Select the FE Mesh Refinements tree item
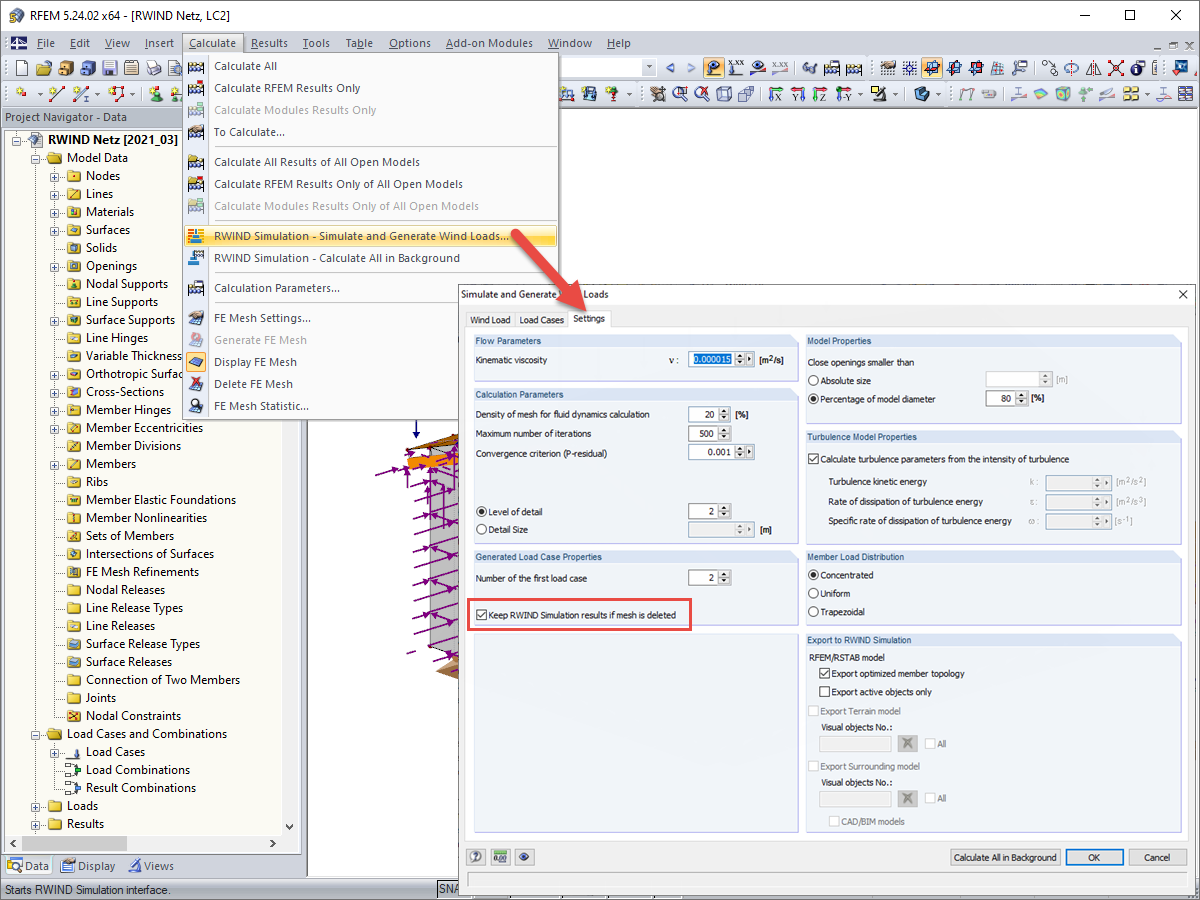 pyautogui.click(x=142, y=572)
